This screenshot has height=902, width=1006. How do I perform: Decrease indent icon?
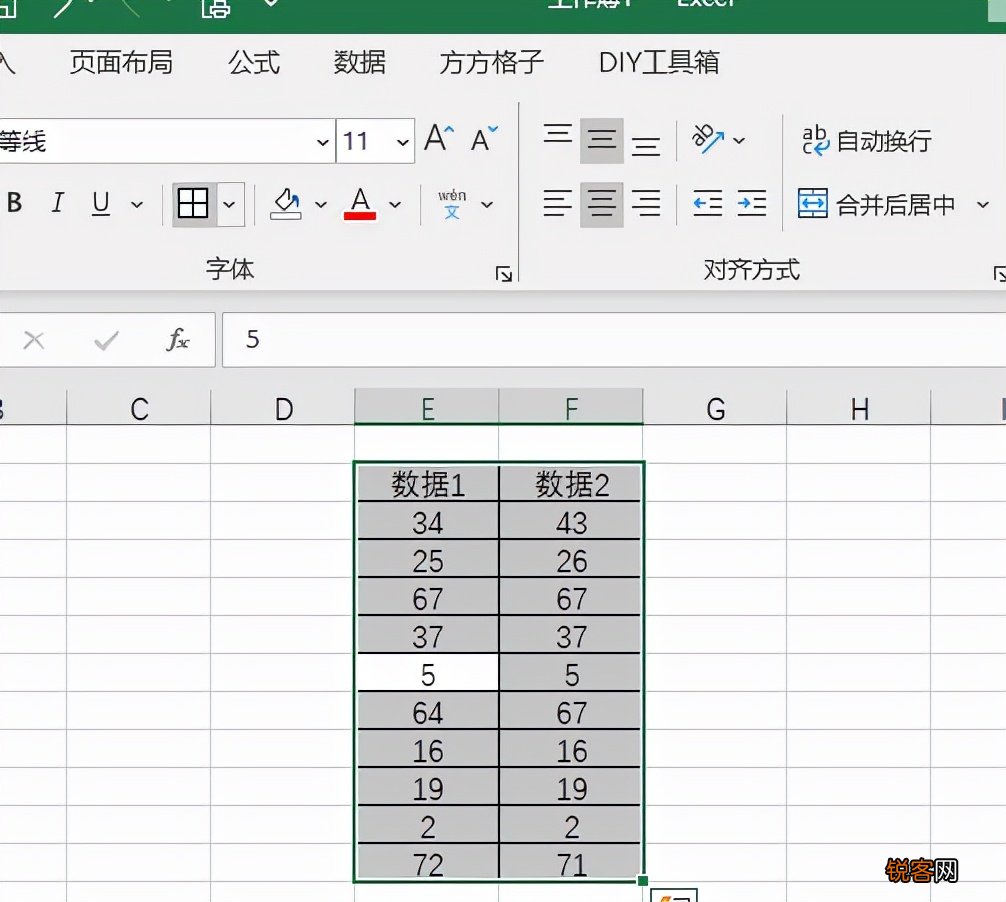tap(708, 204)
